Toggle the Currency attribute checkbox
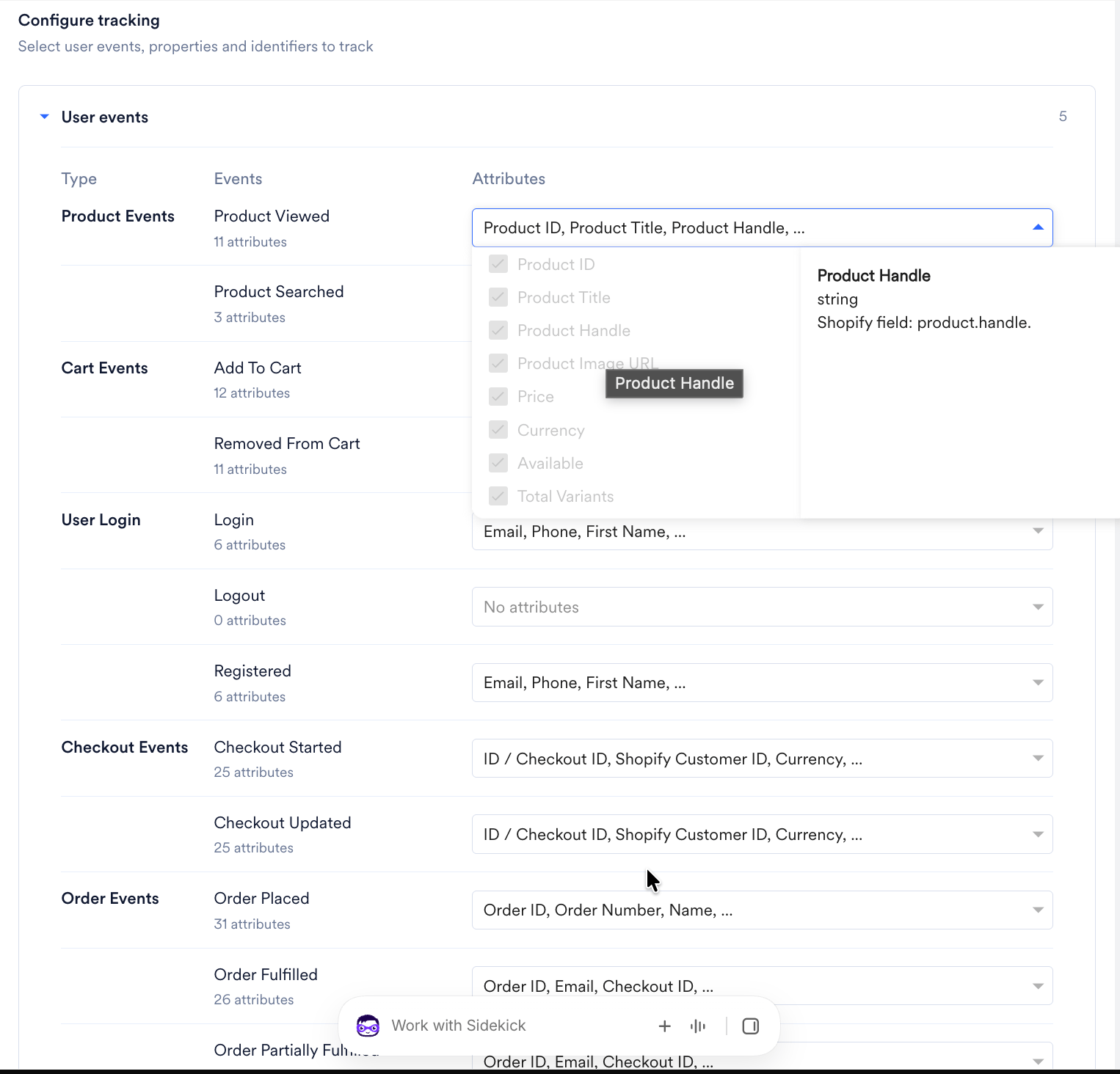This screenshot has height=1074, width=1120. click(498, 430)
